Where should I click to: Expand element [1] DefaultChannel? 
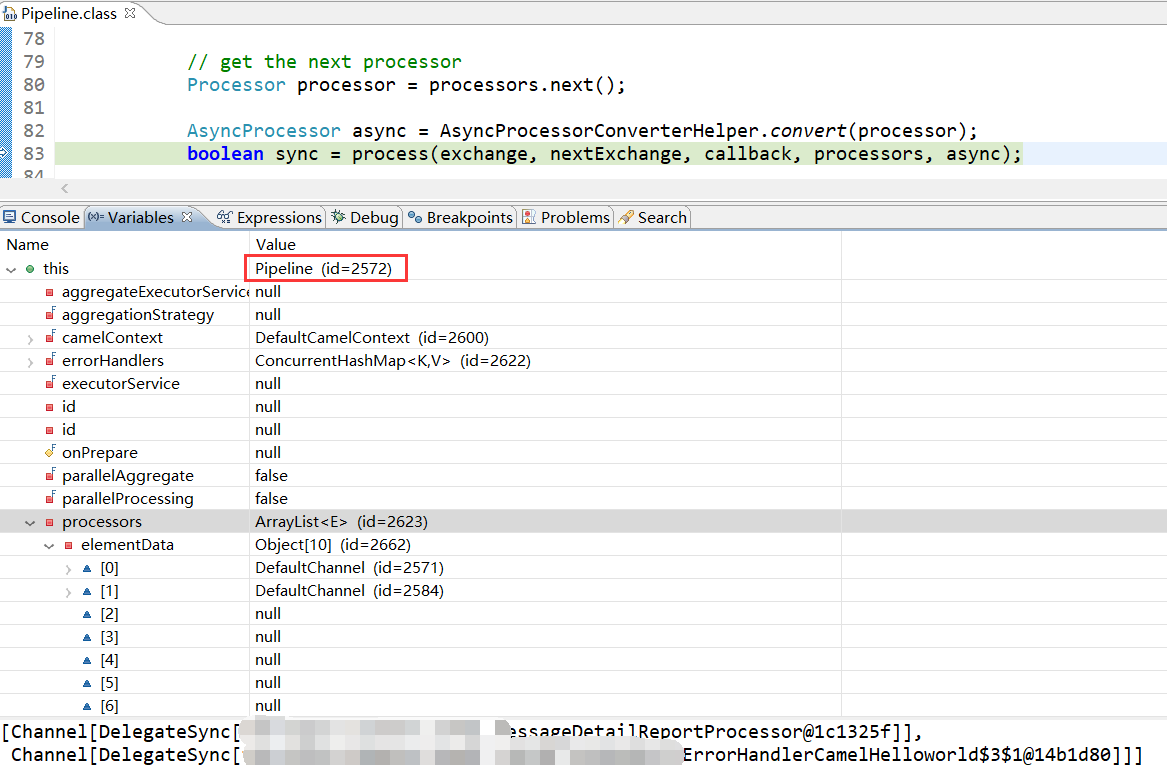click(68, 592)
